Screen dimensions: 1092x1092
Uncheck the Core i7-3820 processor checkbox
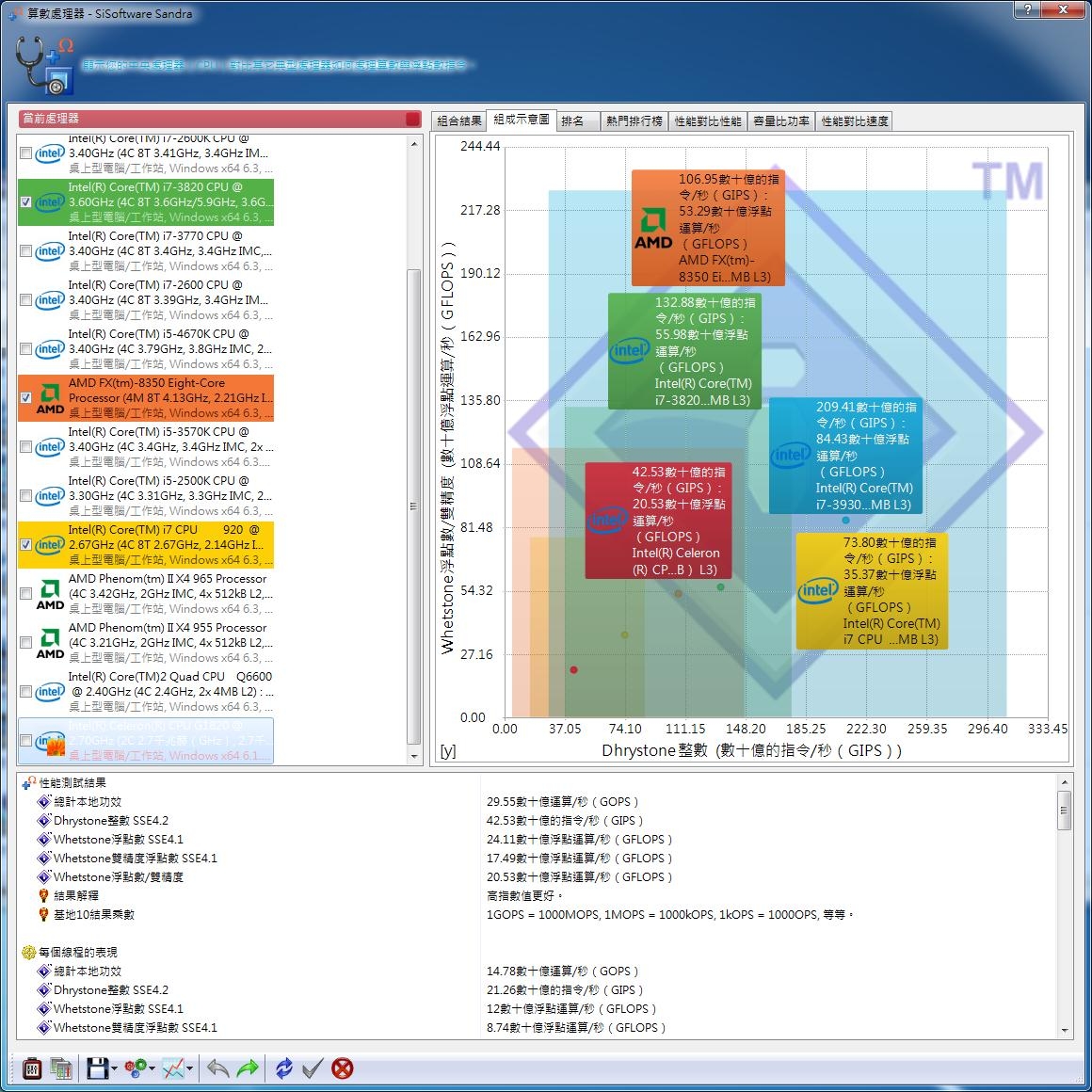pos(25,202)
